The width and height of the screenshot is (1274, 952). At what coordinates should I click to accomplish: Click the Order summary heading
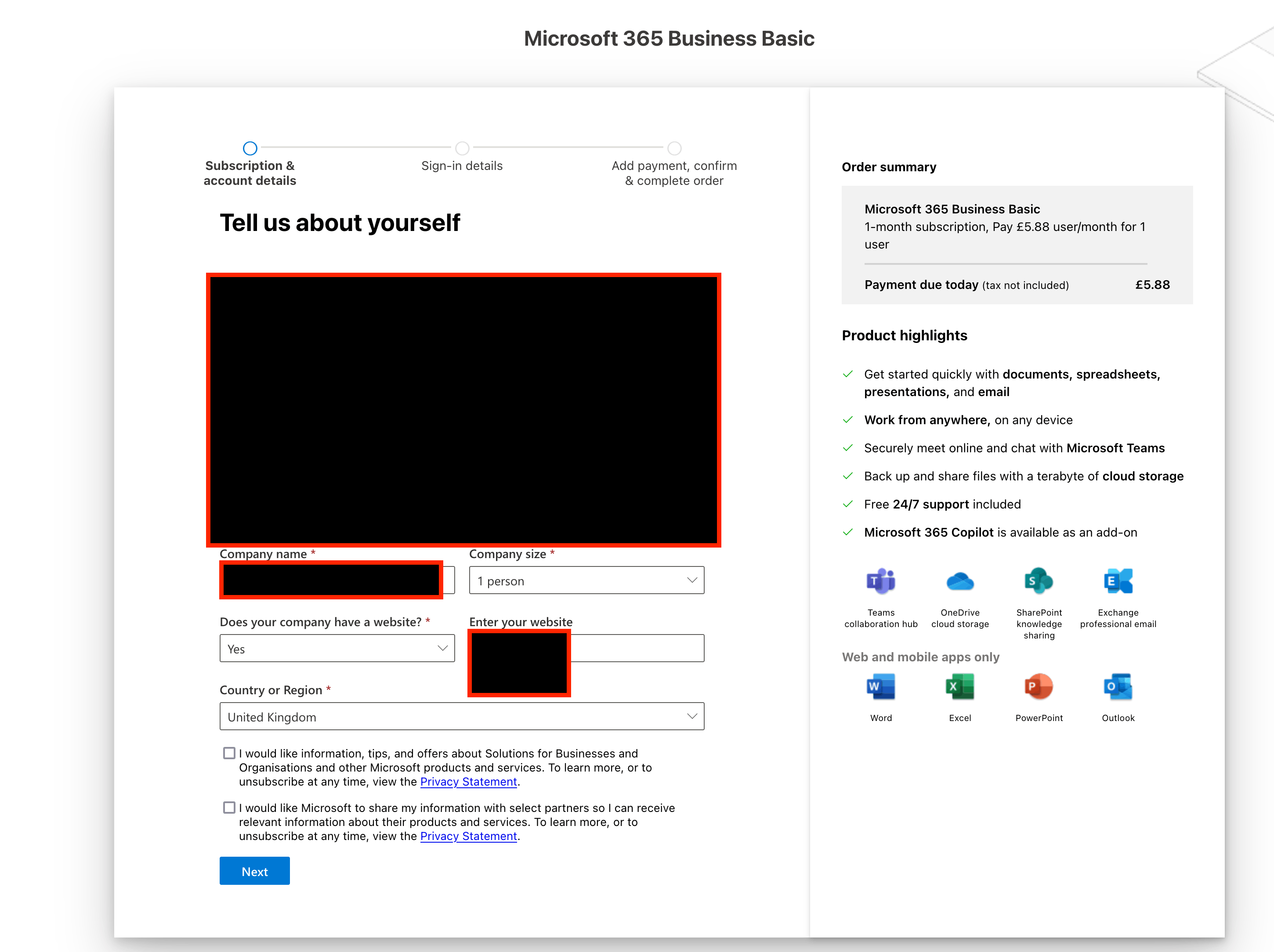click(889, 167)
